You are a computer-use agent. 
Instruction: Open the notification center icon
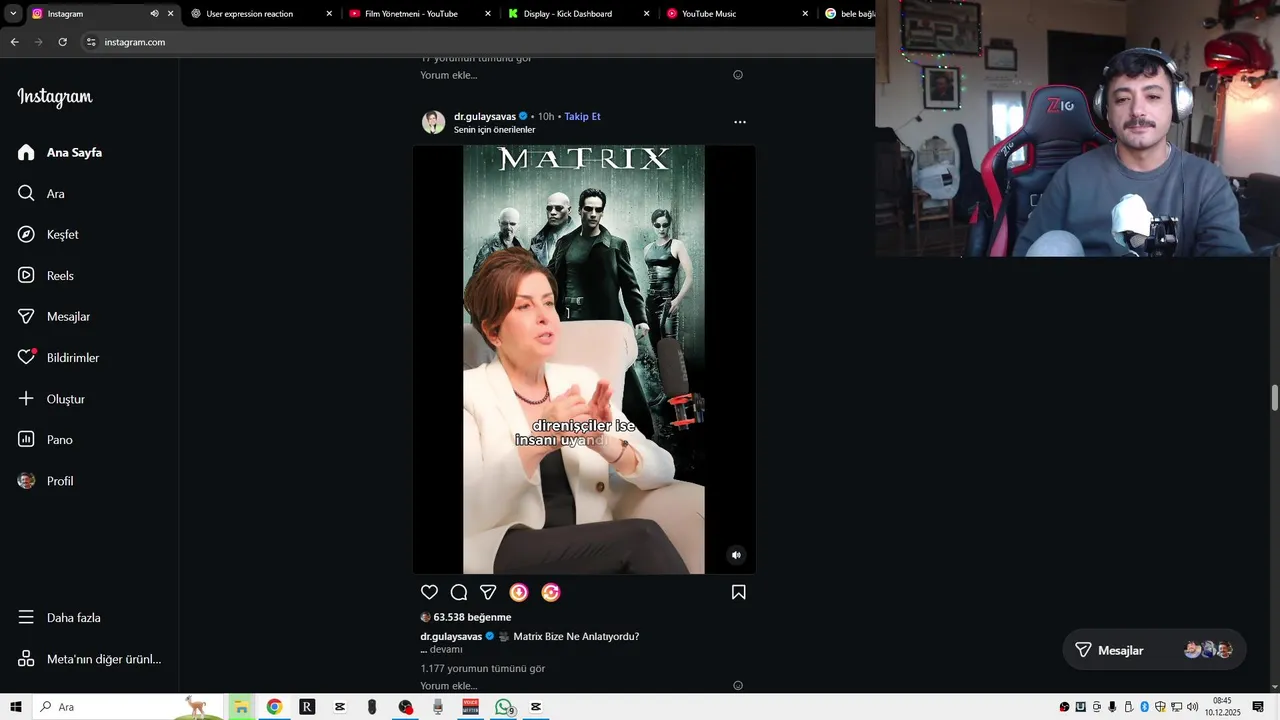(1258, 707)
